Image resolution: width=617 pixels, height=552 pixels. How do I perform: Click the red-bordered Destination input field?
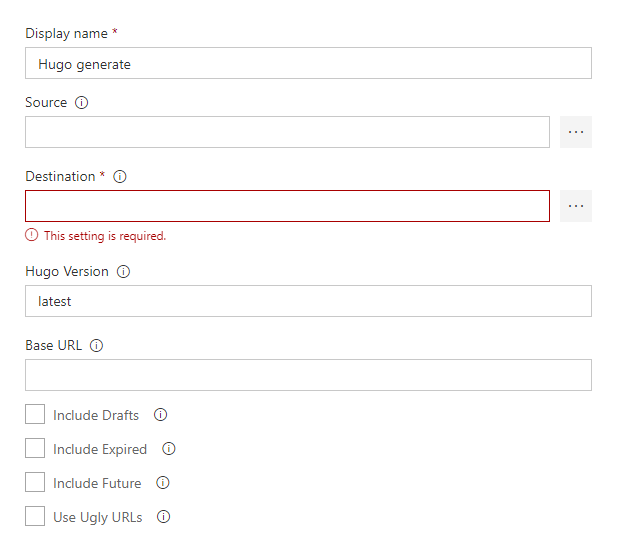tap(287, 206)
